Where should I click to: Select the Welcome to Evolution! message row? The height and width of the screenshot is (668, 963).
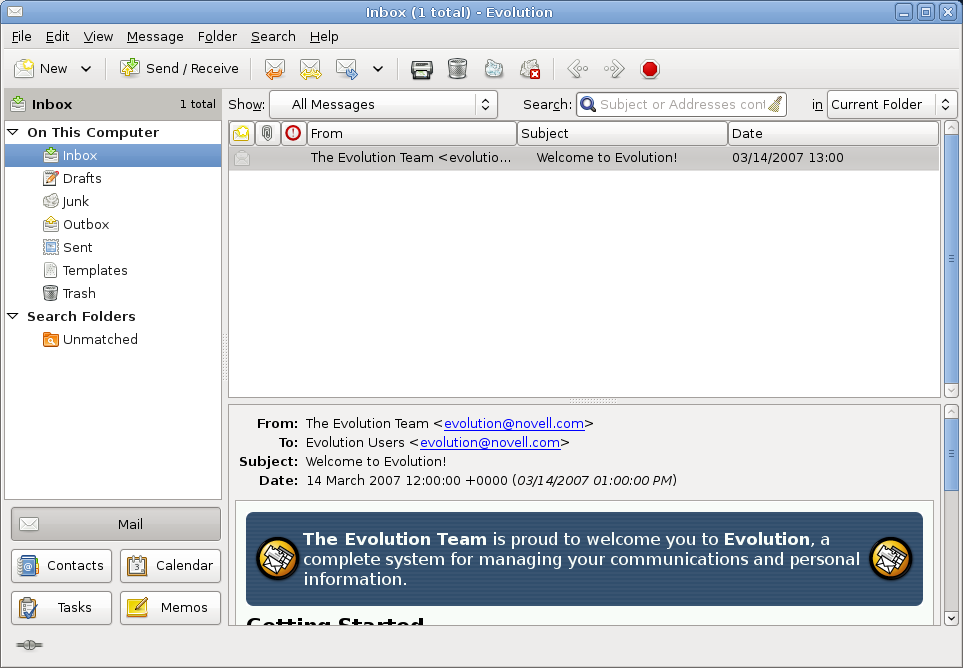pos(583,158)
